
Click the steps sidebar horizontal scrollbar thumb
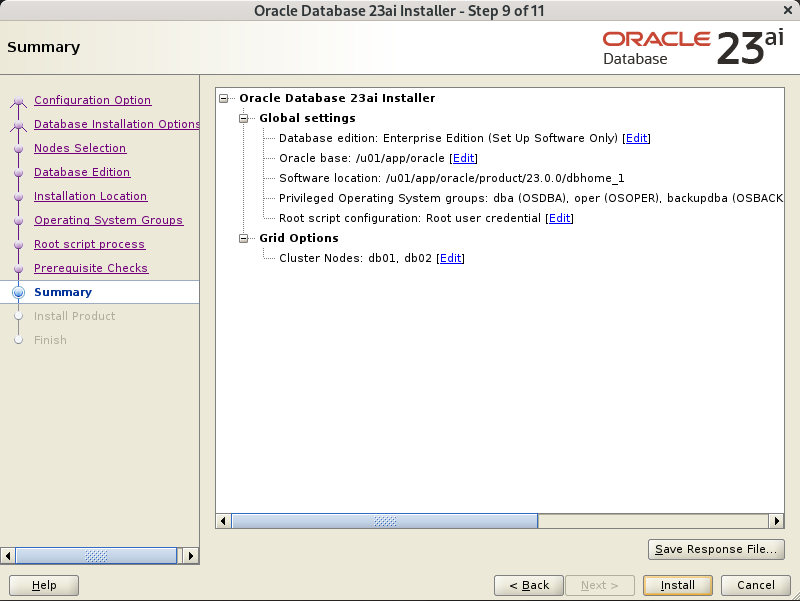coord(96,556)
